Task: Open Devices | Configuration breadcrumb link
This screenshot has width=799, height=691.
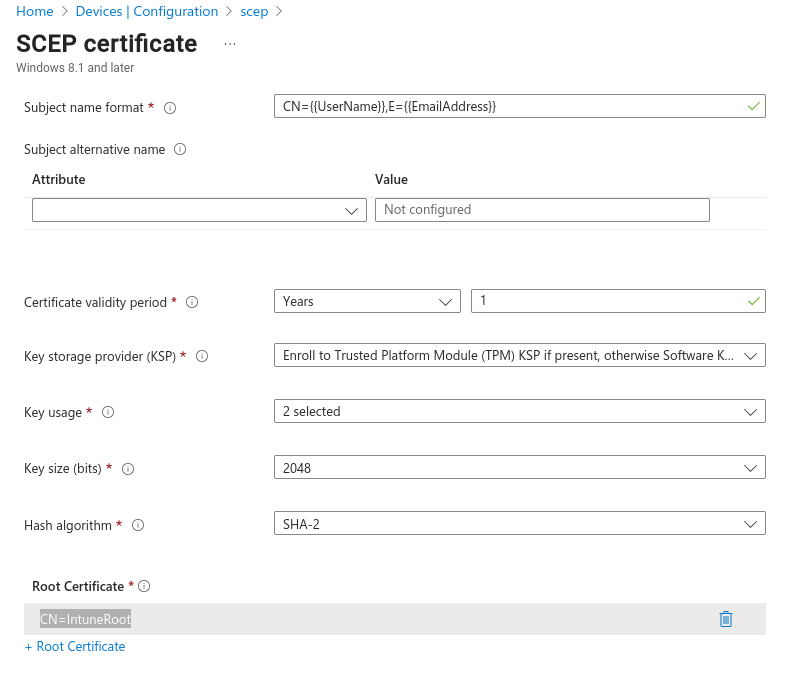Action: (146, 12)
